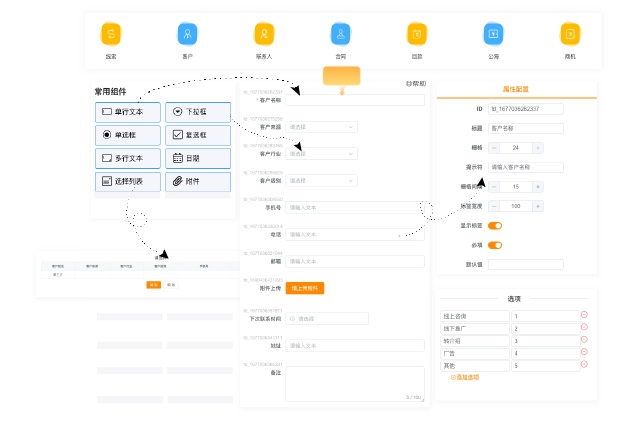
Task: Select the 日期 date component
Action: click(x=197, y=158)
